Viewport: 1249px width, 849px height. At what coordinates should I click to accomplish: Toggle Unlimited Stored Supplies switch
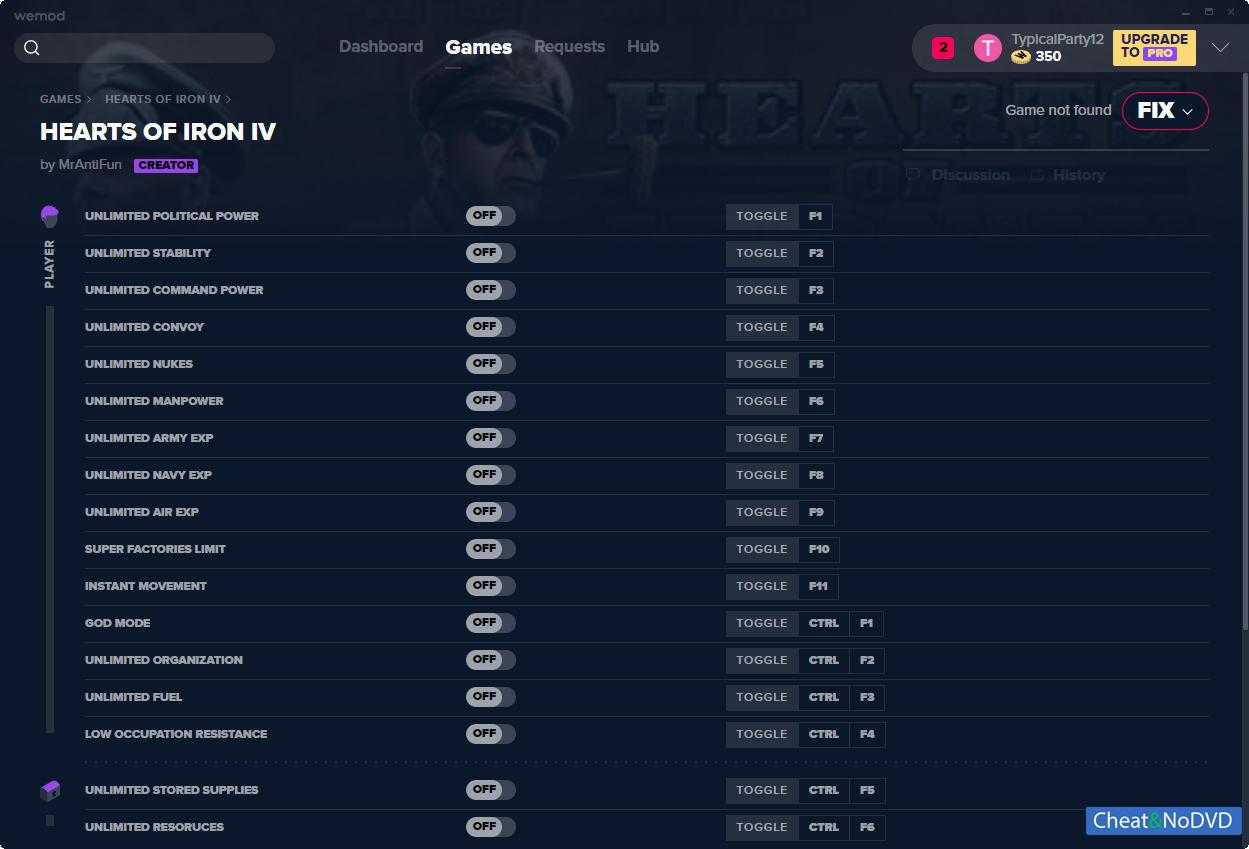490,790
